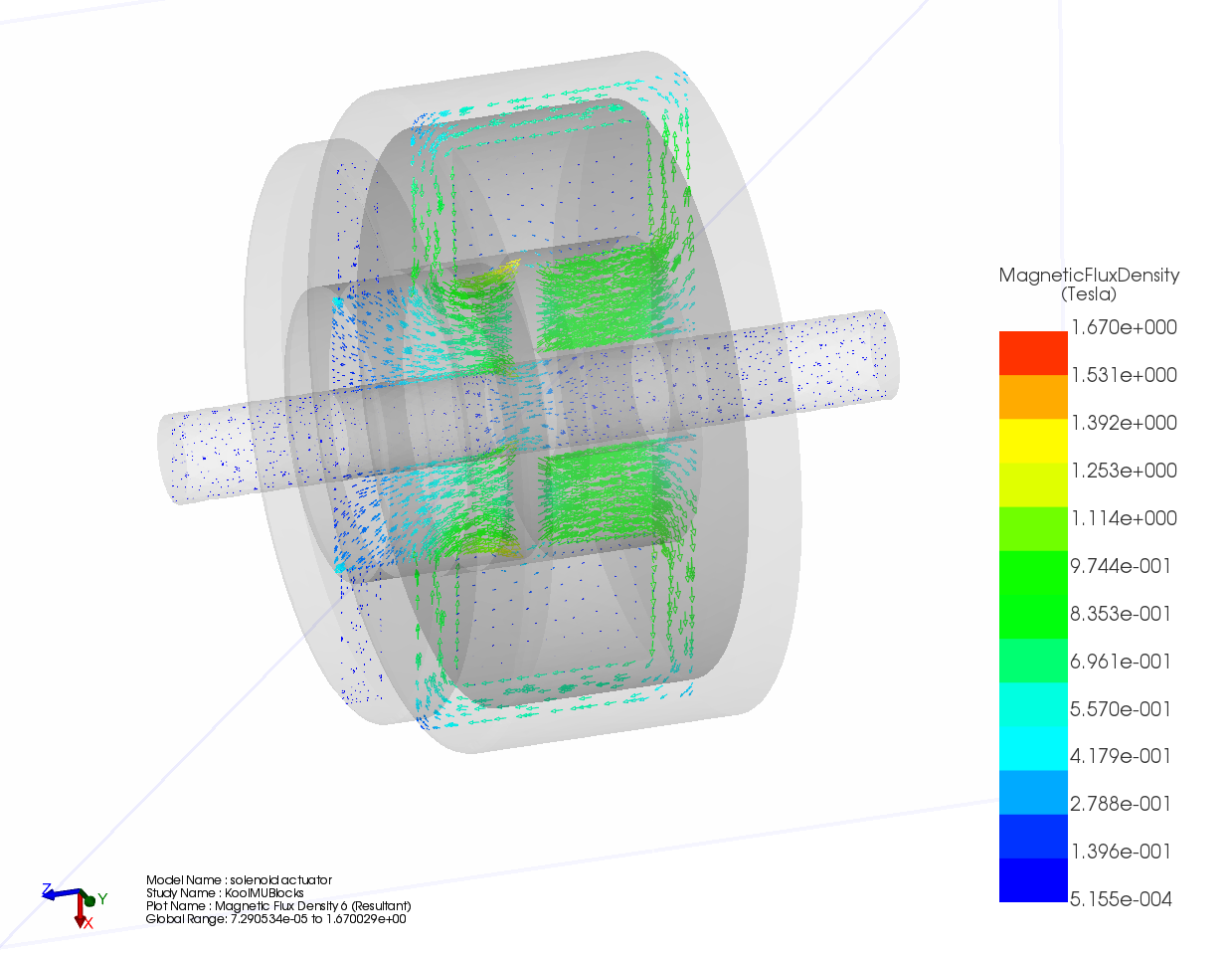Click the 1.670e+000 maximum legend value
This screenshot has width=1232, height=953.
(1123, 327)
